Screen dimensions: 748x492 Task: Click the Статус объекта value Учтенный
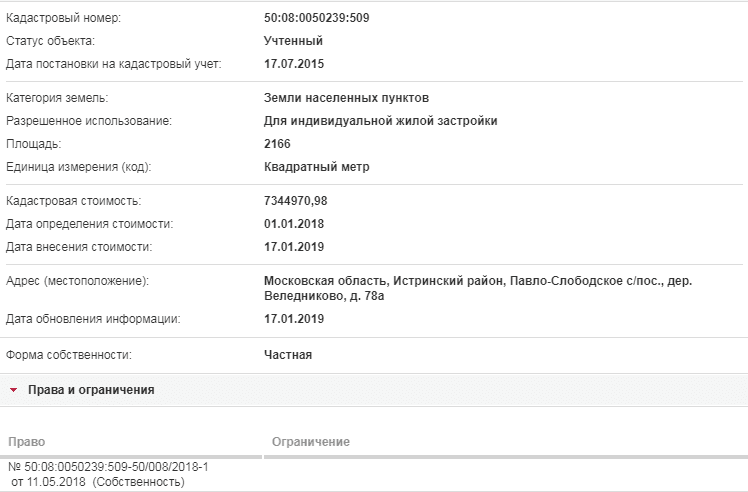pos(293,41)
